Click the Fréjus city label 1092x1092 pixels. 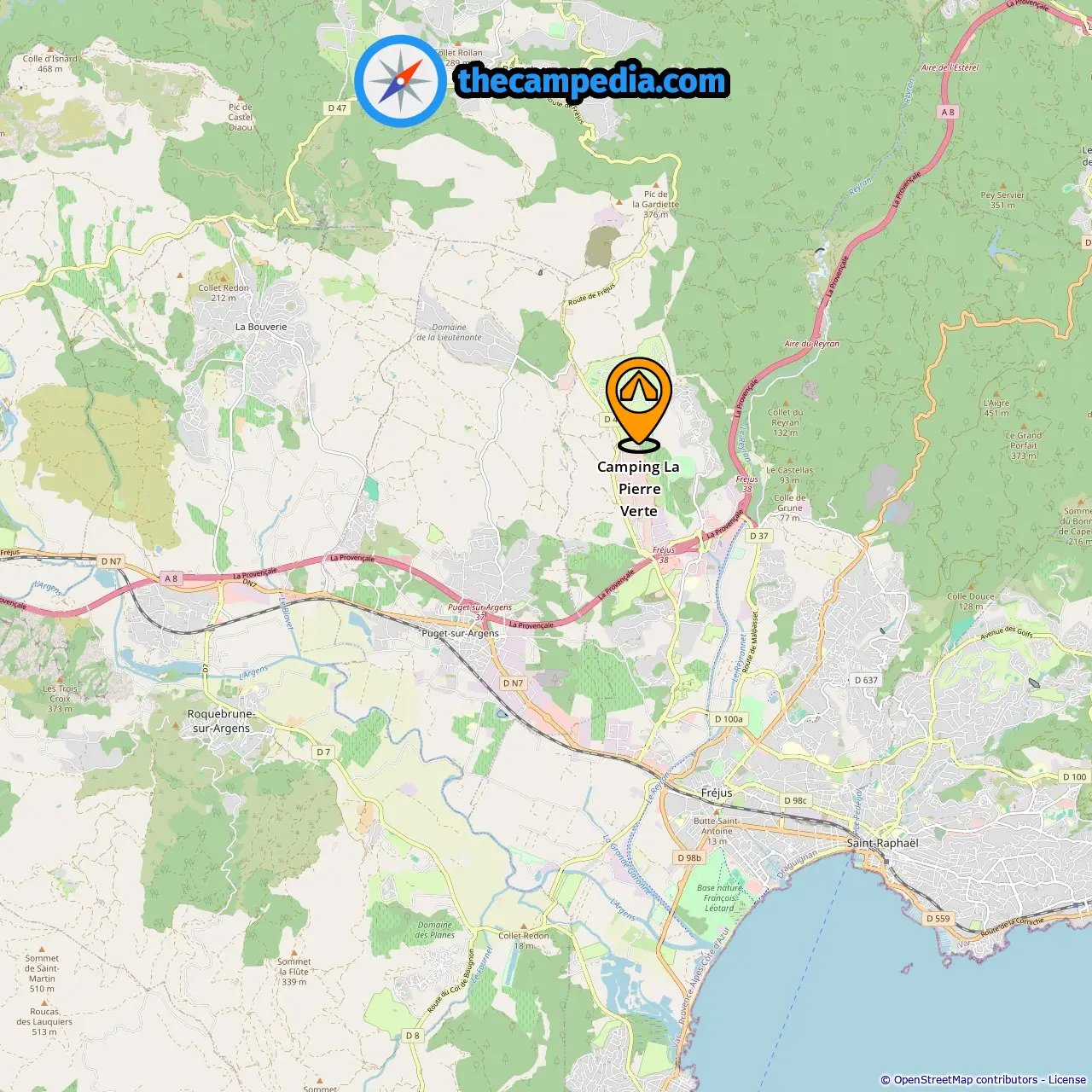pyautogui.click(x=717, y=793)
